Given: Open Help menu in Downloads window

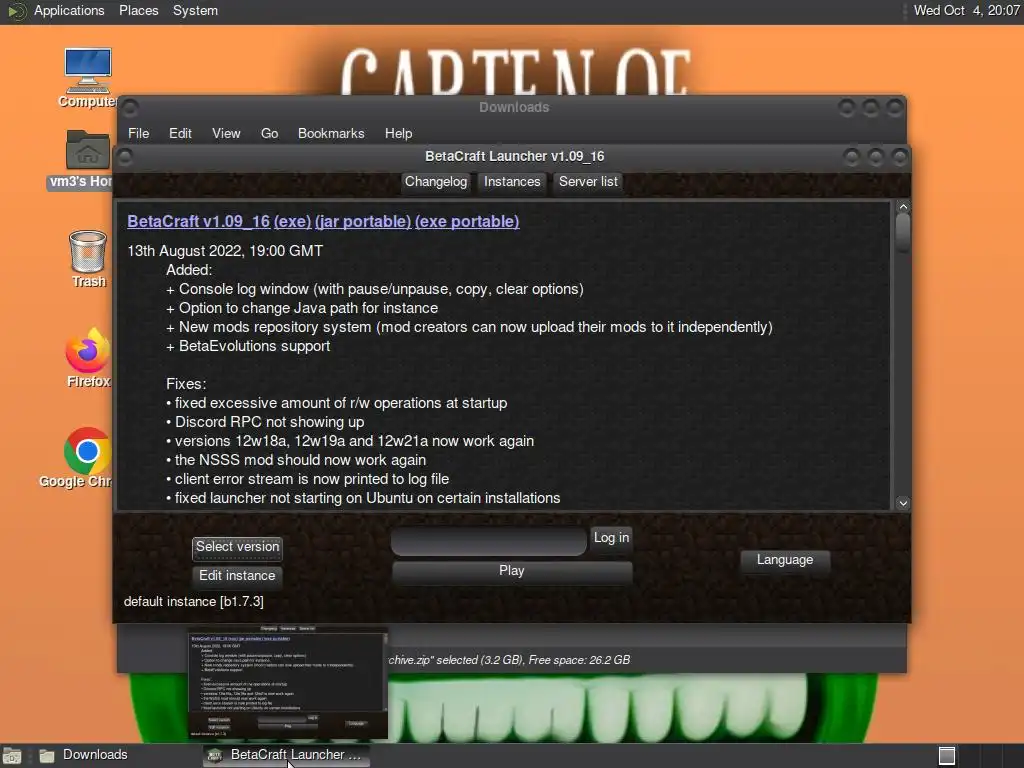Looking at the screenshot, I should (x=398, y=133).
